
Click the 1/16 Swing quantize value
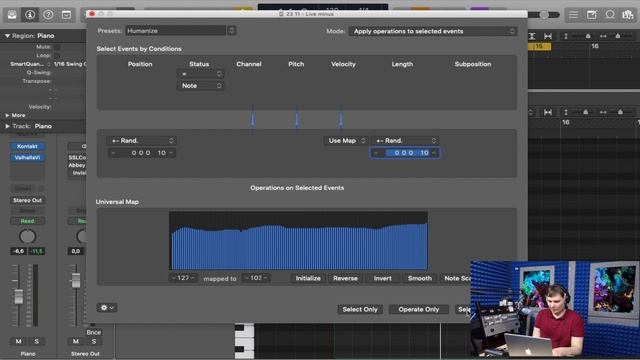(69, 64)
